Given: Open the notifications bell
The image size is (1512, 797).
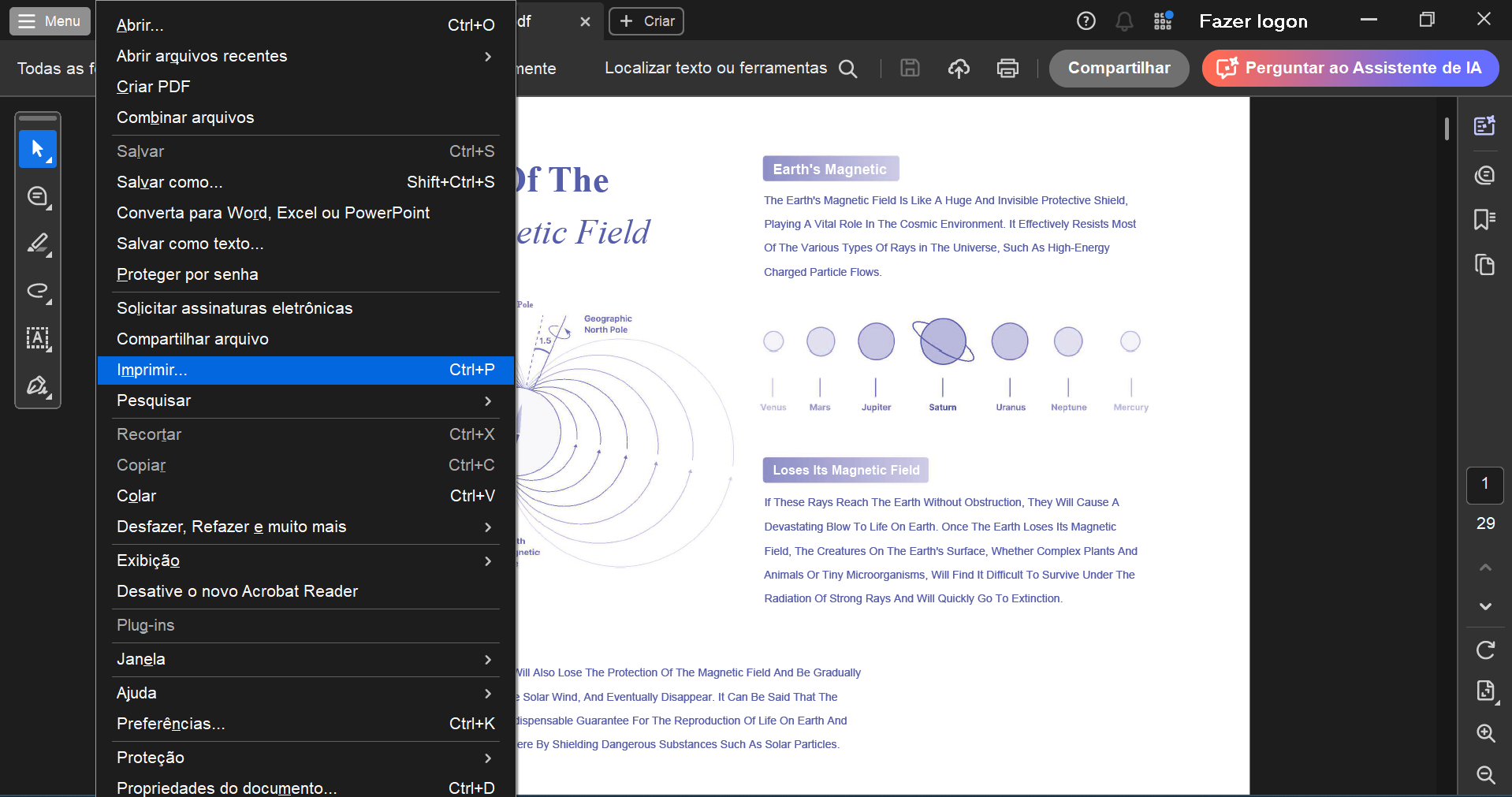Looking at the screenshot, I should pos(1124,21).
